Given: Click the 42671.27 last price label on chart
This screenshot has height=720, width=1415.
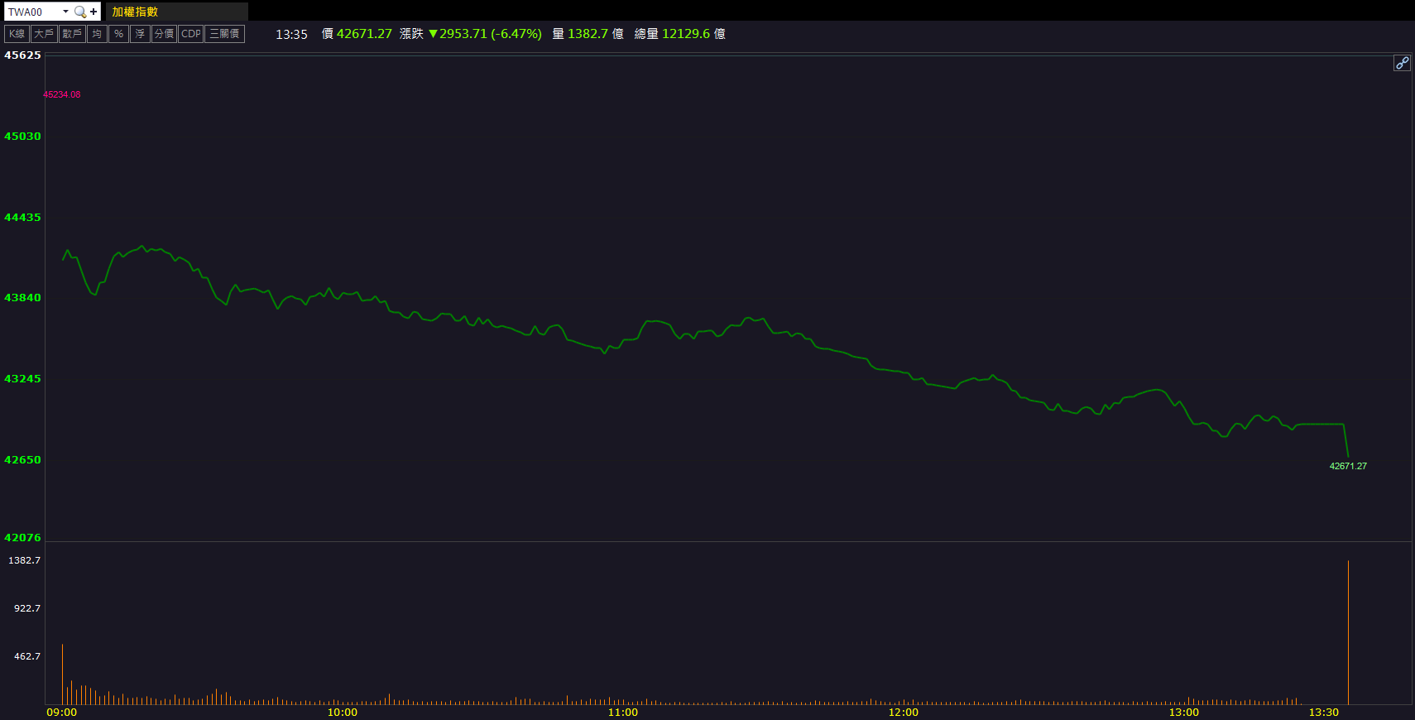Looking at the screenshot, I should coord(1348,466).
